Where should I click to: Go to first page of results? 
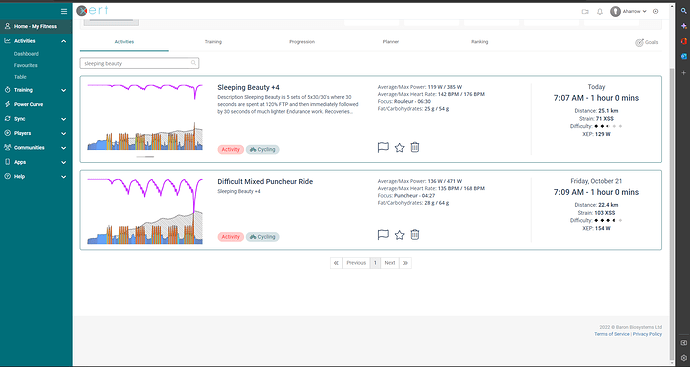[336, 263]
